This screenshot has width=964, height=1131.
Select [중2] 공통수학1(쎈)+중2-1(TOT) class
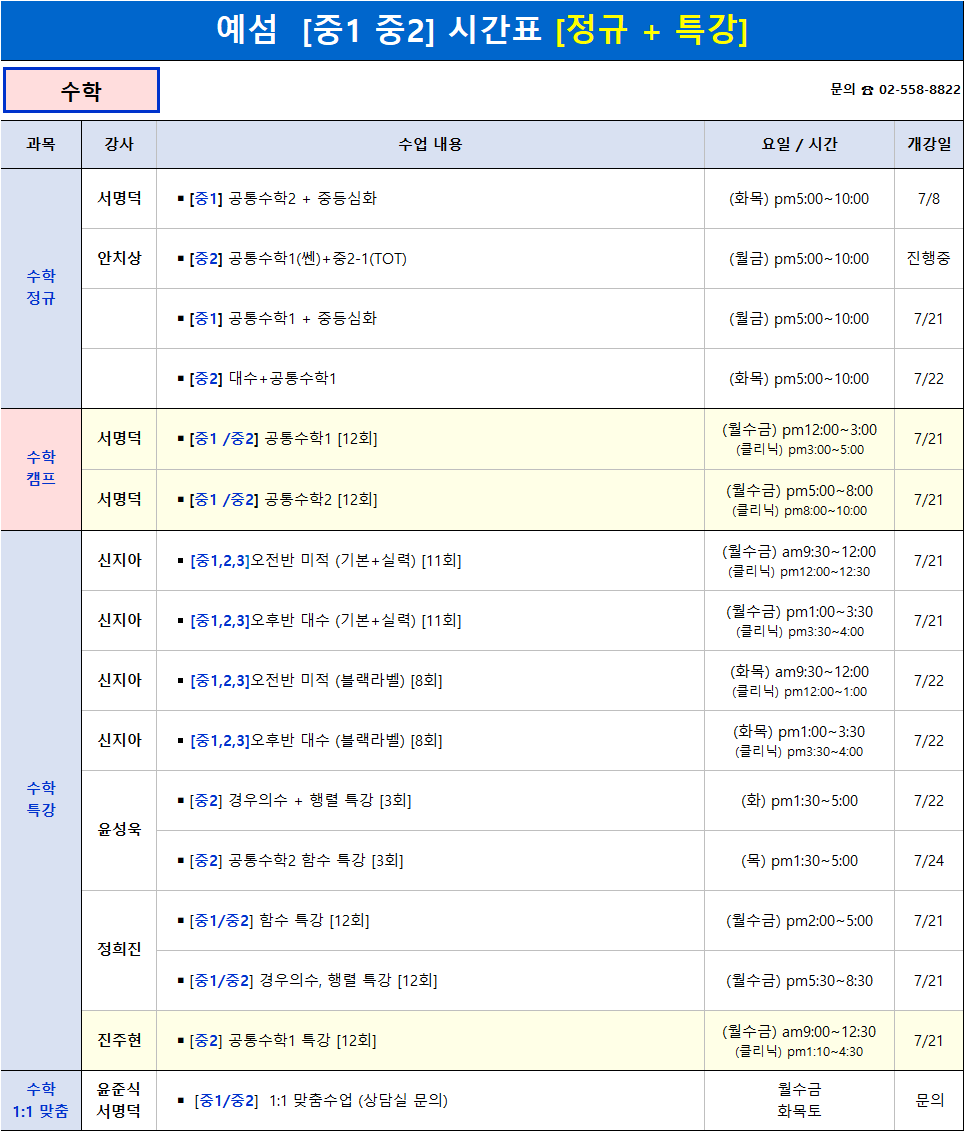click(x=292, y=258)
